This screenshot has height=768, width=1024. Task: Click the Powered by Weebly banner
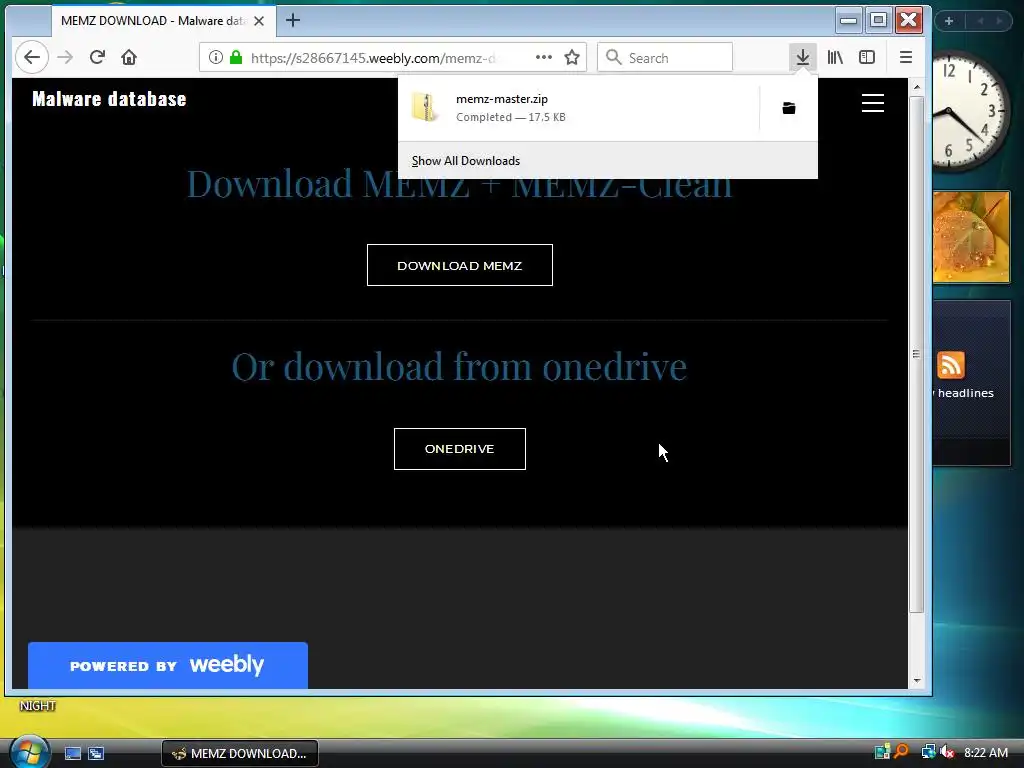[168, 665]
